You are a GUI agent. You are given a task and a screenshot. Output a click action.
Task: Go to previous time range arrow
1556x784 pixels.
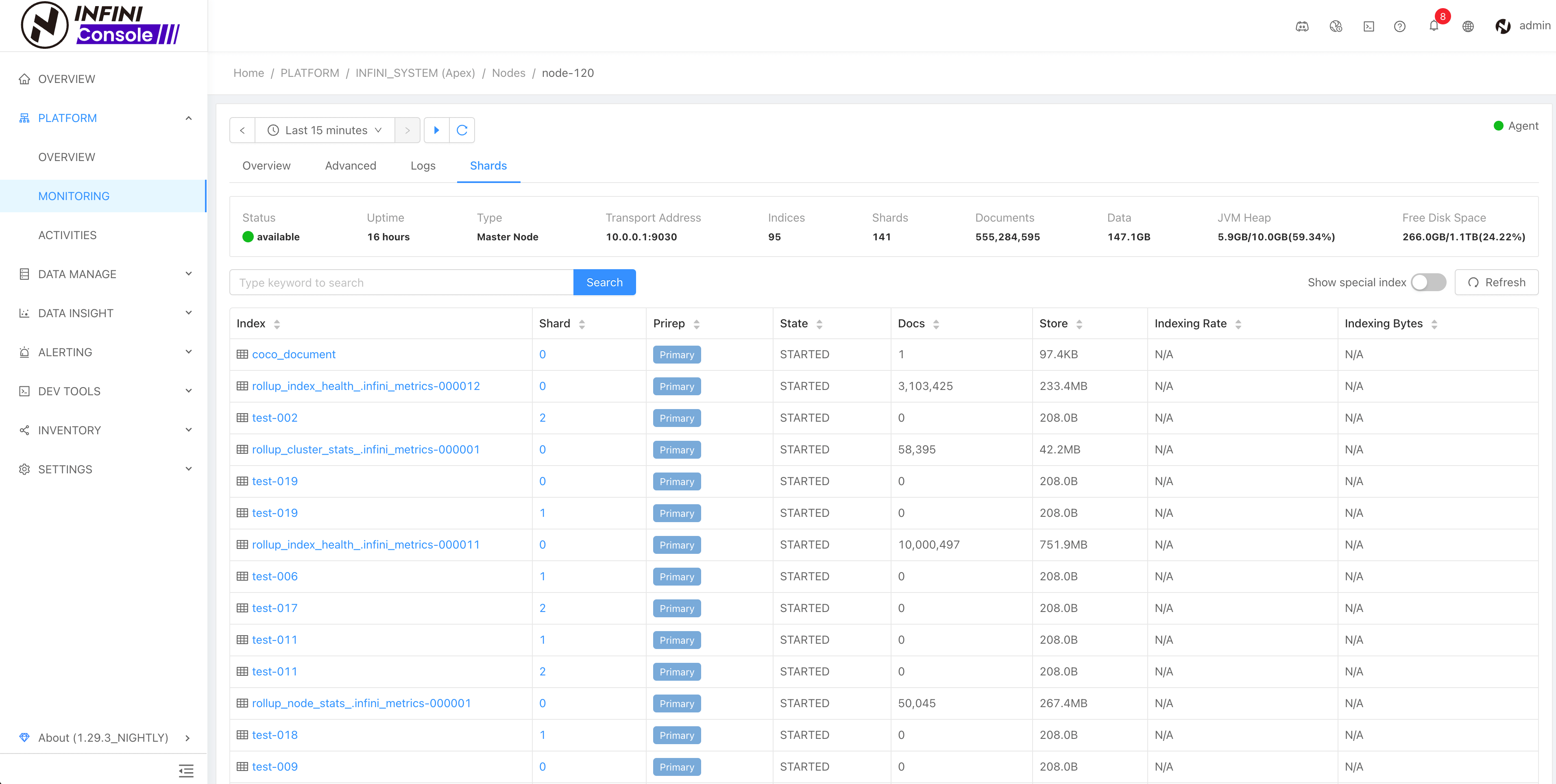click(x=242, y=130)
